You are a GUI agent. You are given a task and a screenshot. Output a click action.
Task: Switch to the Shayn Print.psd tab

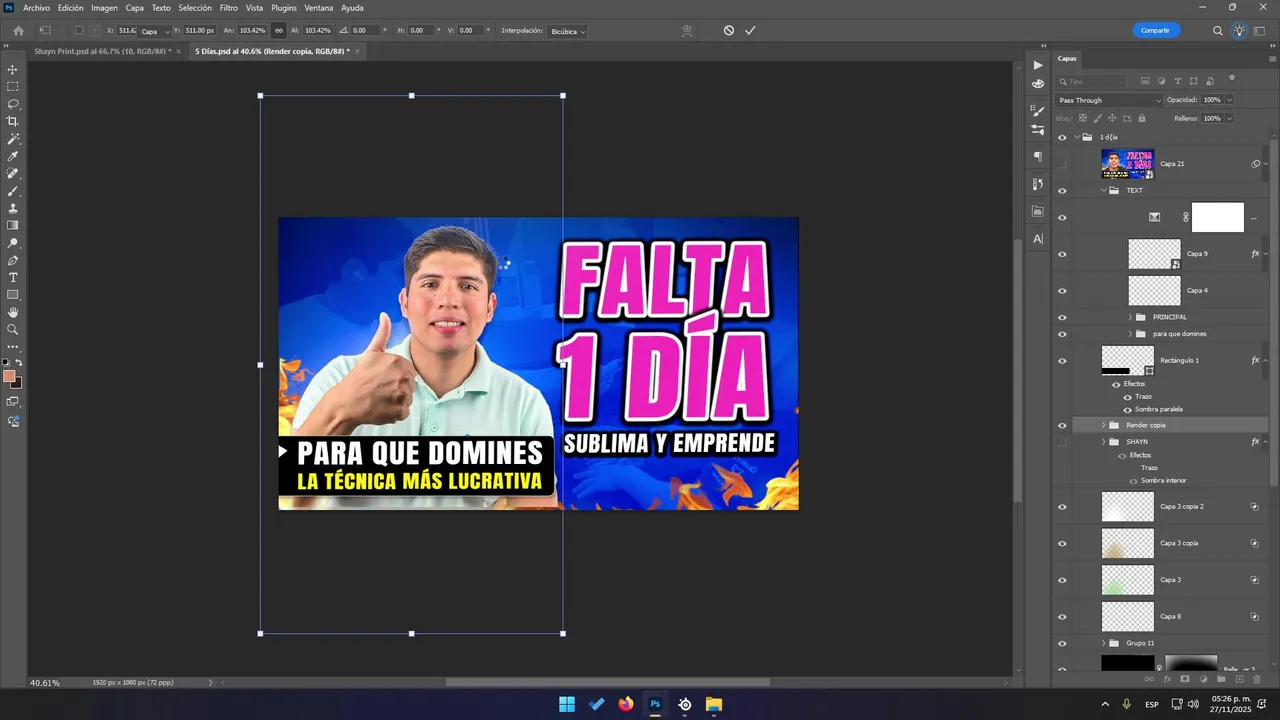click(102, 51)
